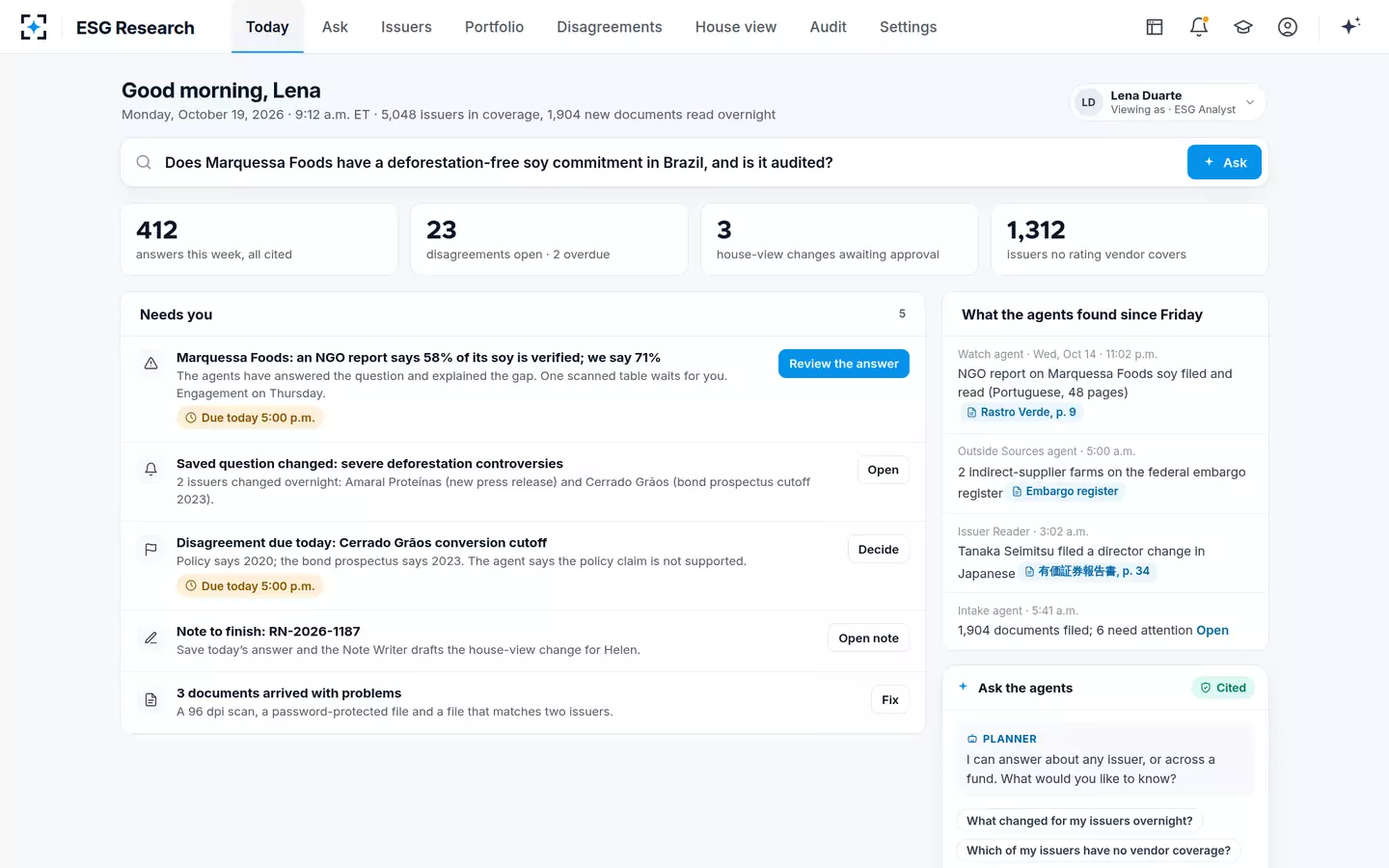This screenshot has width=1389, height=868.
Task: Click Review the answer button
Action: click(x=844, y=364)
